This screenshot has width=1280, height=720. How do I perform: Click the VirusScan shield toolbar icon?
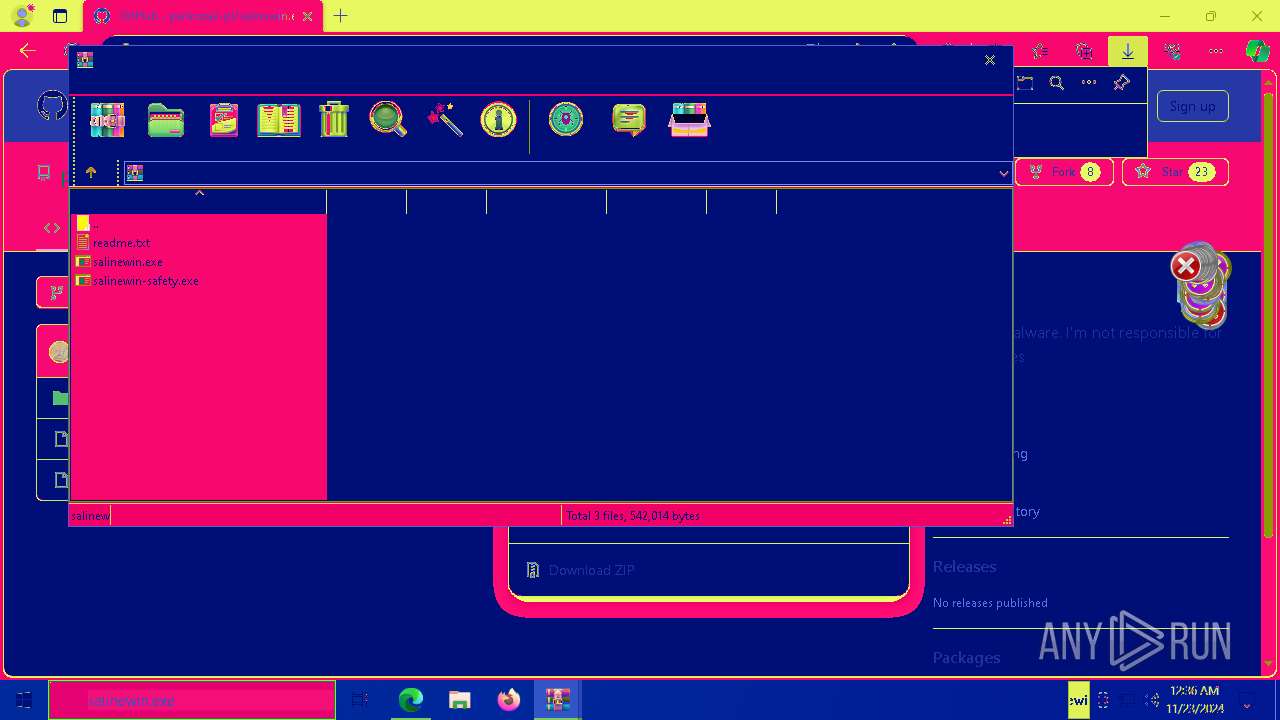pos(566,120)
